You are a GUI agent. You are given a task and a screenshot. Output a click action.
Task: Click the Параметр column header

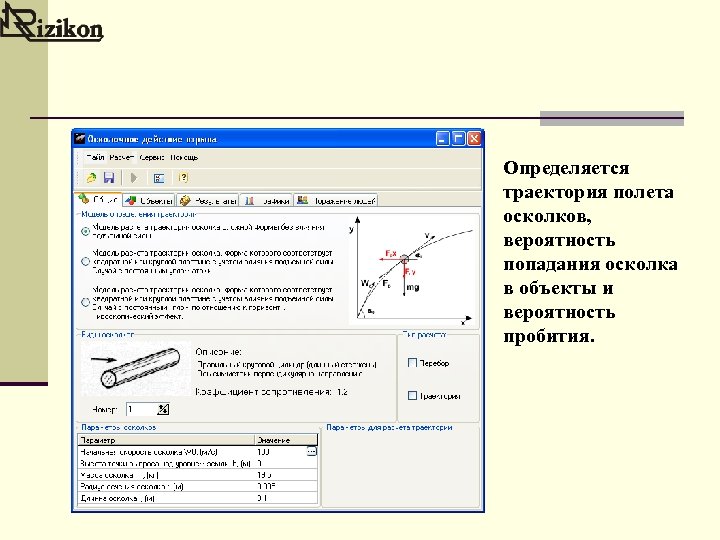coord(166,440)
